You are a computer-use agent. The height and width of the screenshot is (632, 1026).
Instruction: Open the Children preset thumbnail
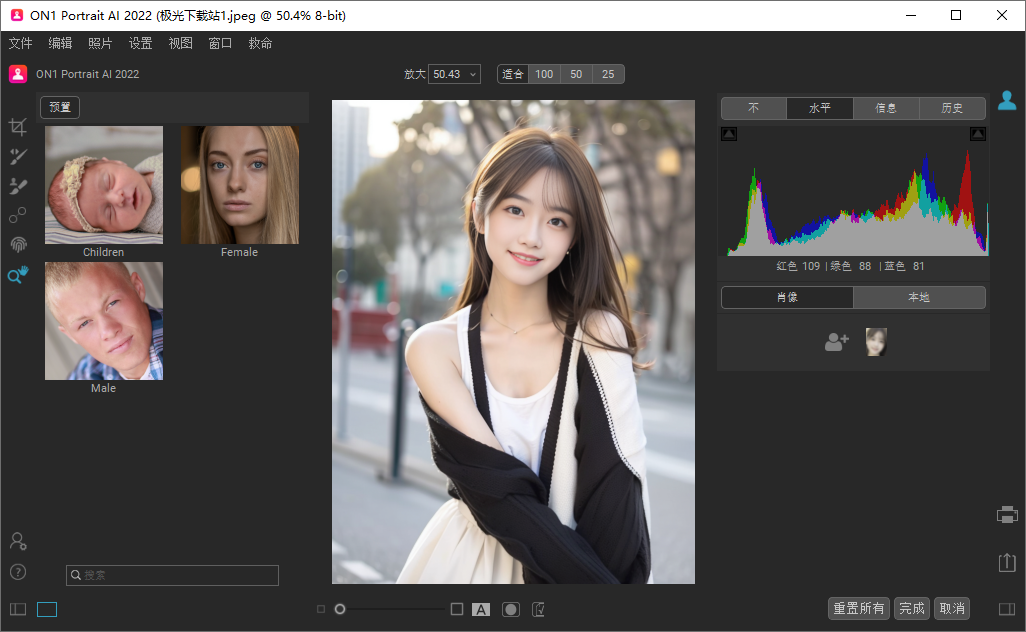coord(103,185)
